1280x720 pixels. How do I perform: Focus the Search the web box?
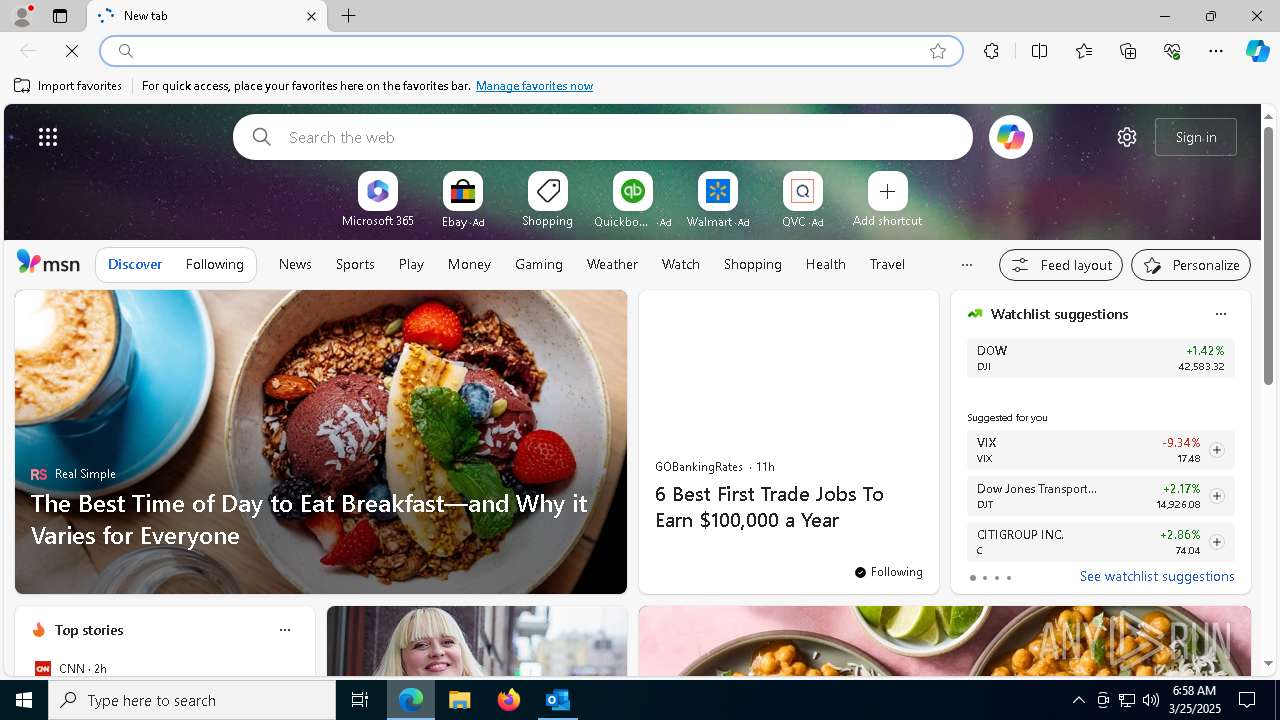tap(603, 137)
